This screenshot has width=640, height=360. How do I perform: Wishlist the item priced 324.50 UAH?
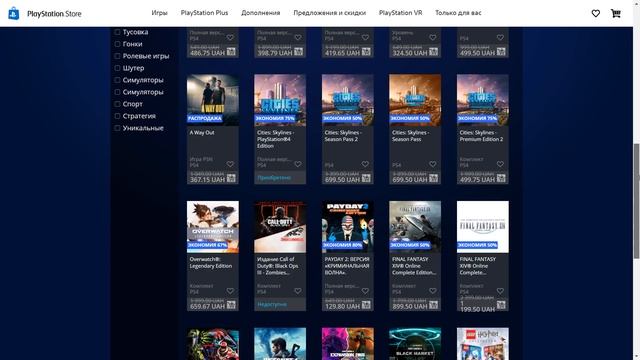point(433,38)
